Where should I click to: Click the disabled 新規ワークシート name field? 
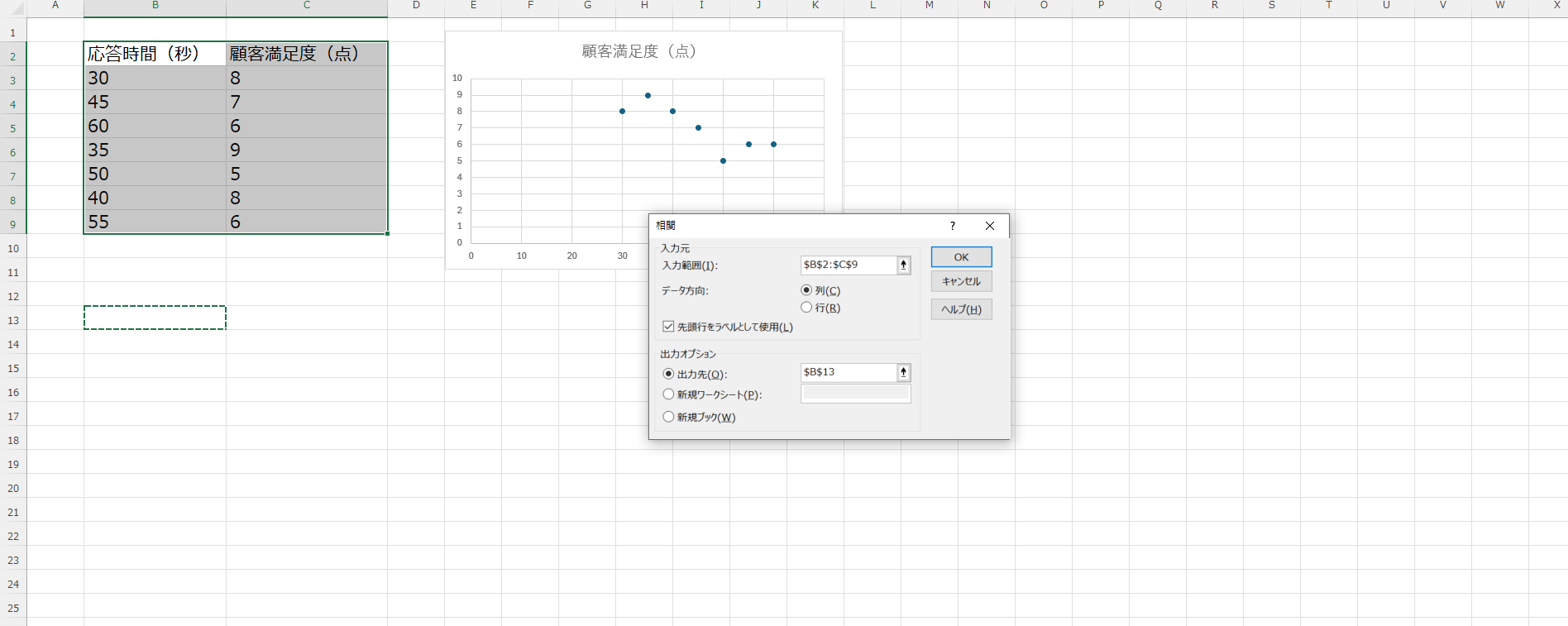tap(856, 394)
